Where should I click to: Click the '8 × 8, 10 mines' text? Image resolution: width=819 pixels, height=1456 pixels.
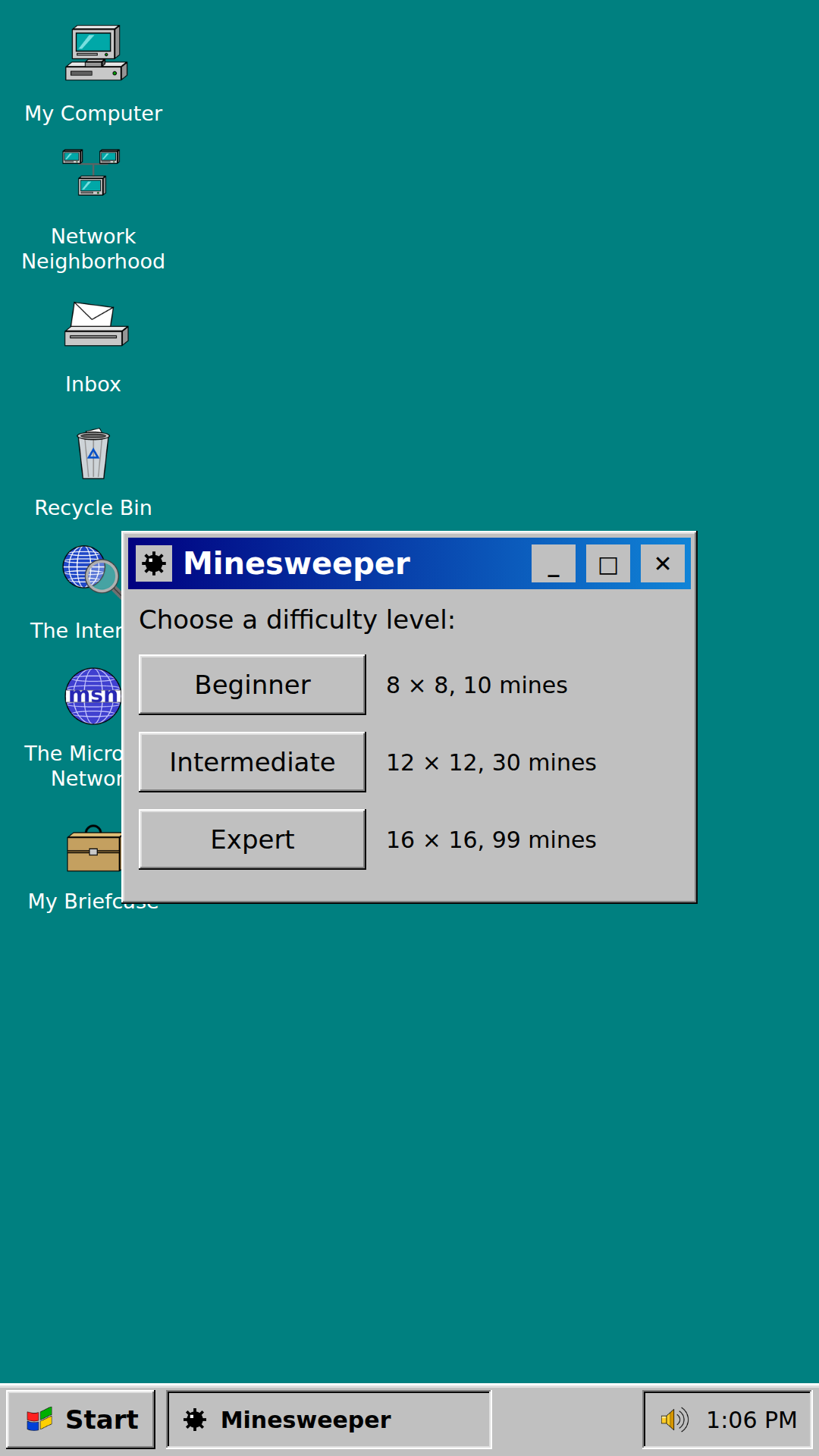coord(477,685)
